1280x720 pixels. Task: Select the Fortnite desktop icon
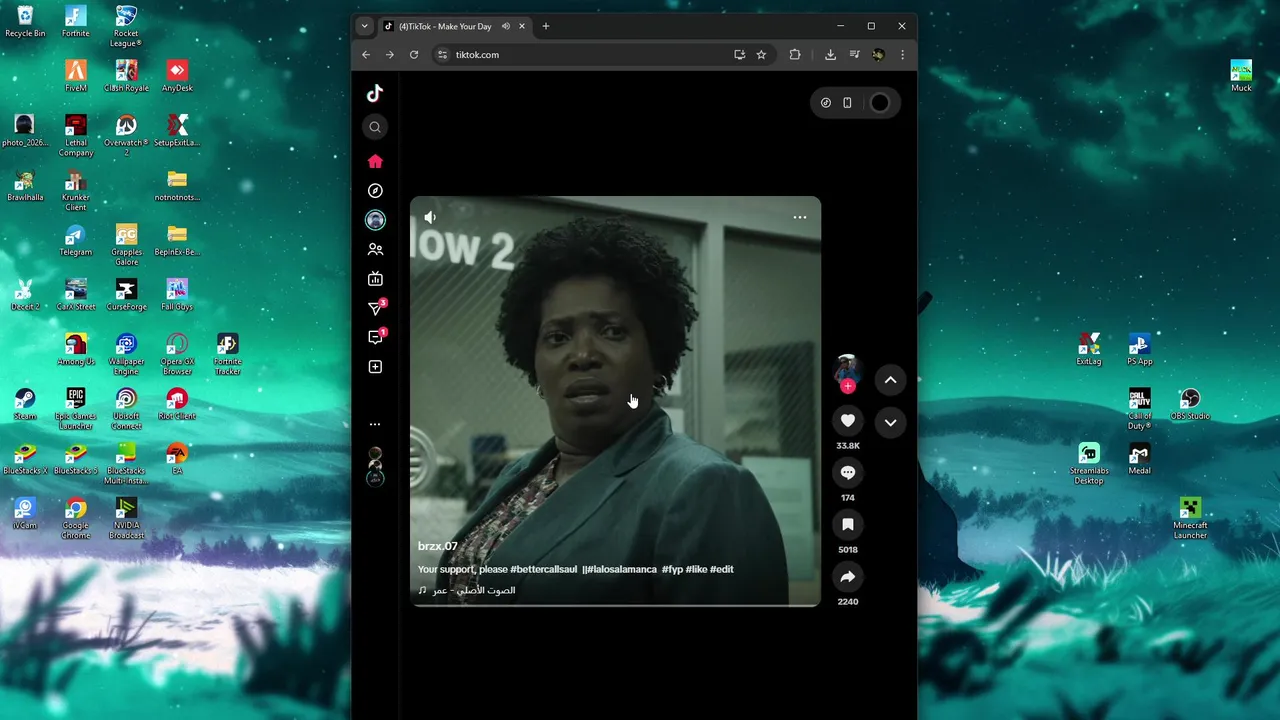click(x=76, y=21)
